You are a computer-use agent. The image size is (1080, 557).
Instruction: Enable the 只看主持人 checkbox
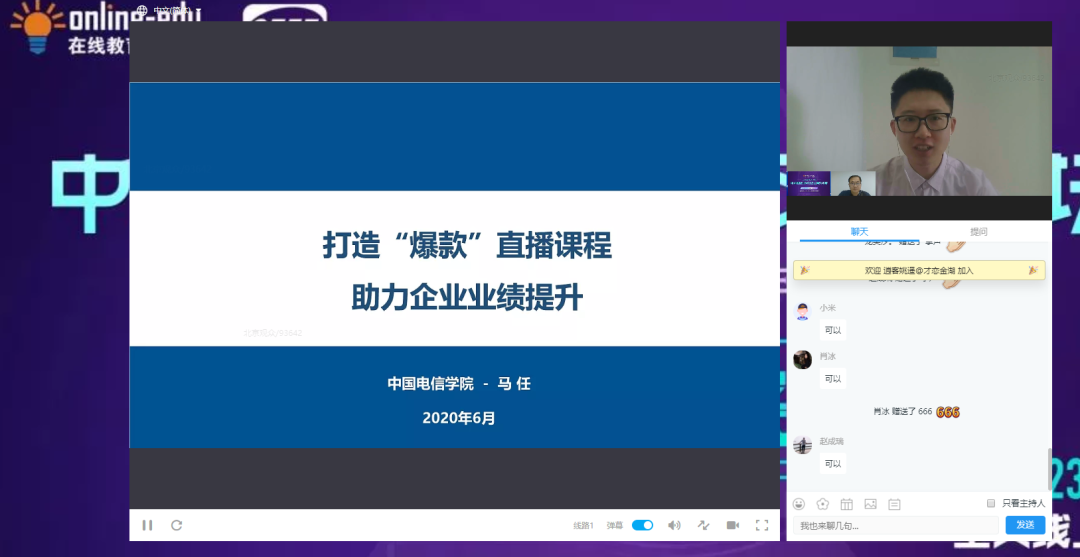[x=991, y=503]
